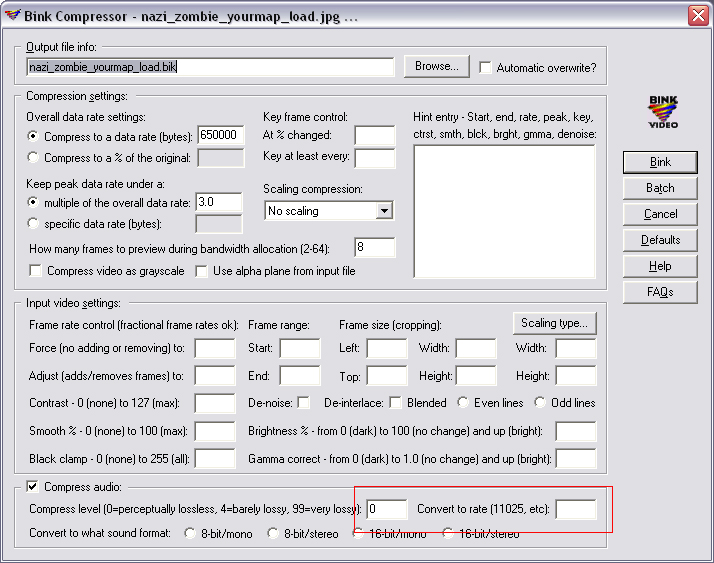The image size is (714, 563).
Task: Click the cropping Left field
Action: [x=387, y=348]
